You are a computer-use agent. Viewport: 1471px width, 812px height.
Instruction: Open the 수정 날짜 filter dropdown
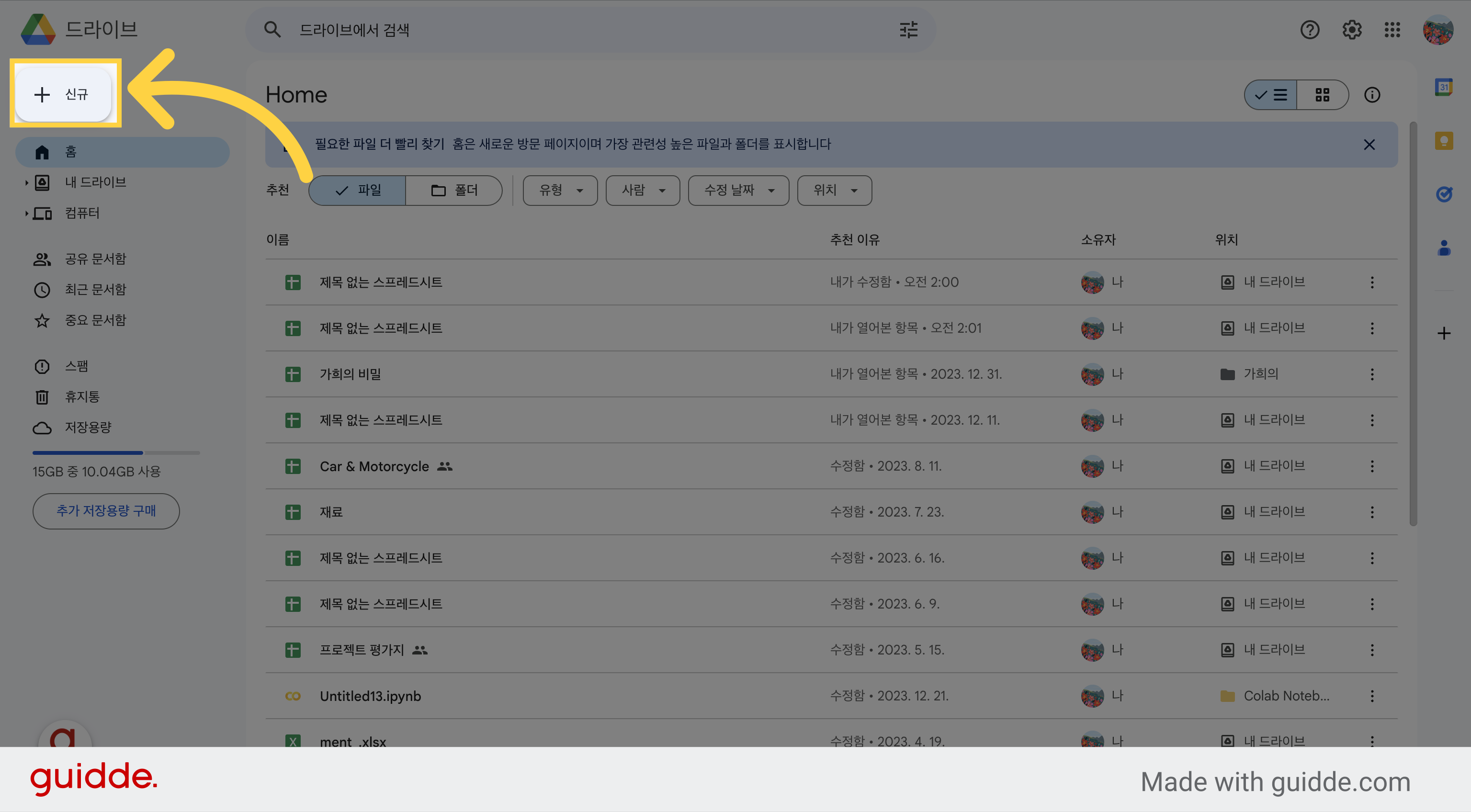pyautogui.click(x=738, y=190)
